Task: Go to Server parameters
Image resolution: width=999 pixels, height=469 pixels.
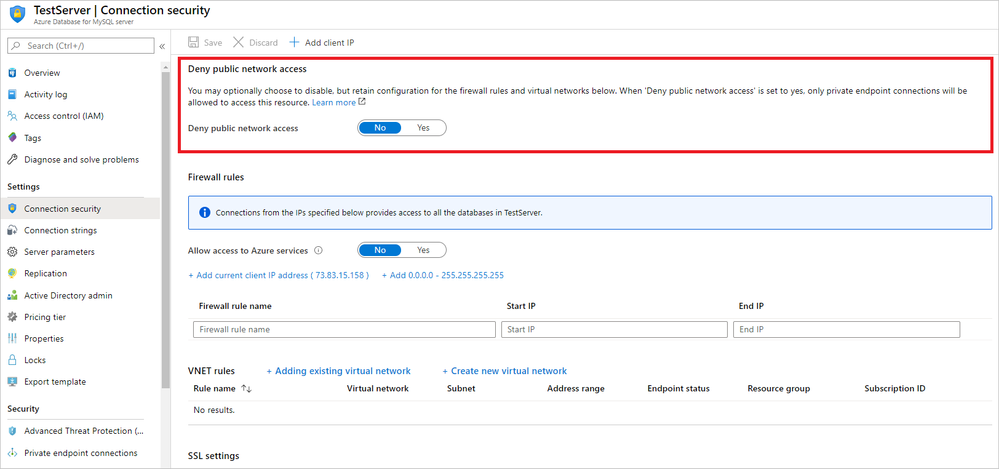Action: (x=59, y=252)
